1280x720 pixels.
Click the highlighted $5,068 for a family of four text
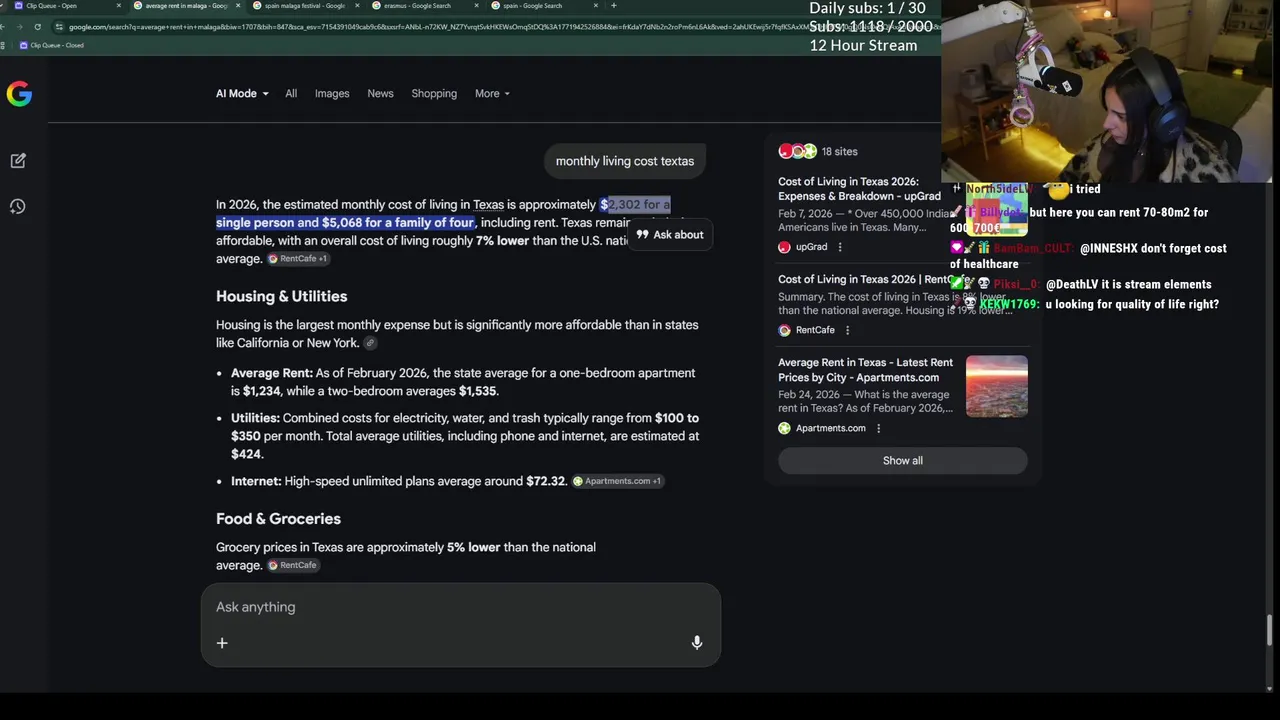point(398,223)
